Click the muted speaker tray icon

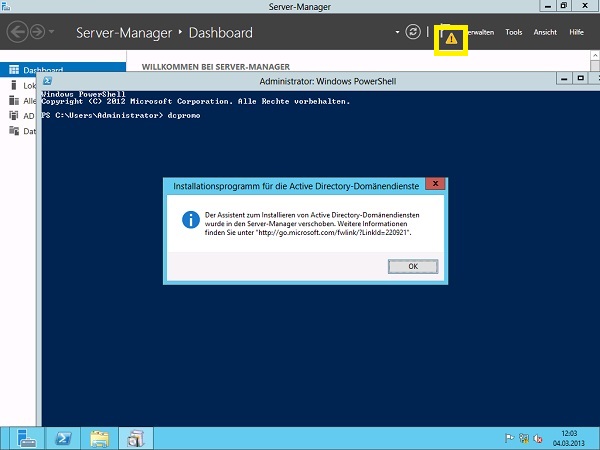coord(538,438)
